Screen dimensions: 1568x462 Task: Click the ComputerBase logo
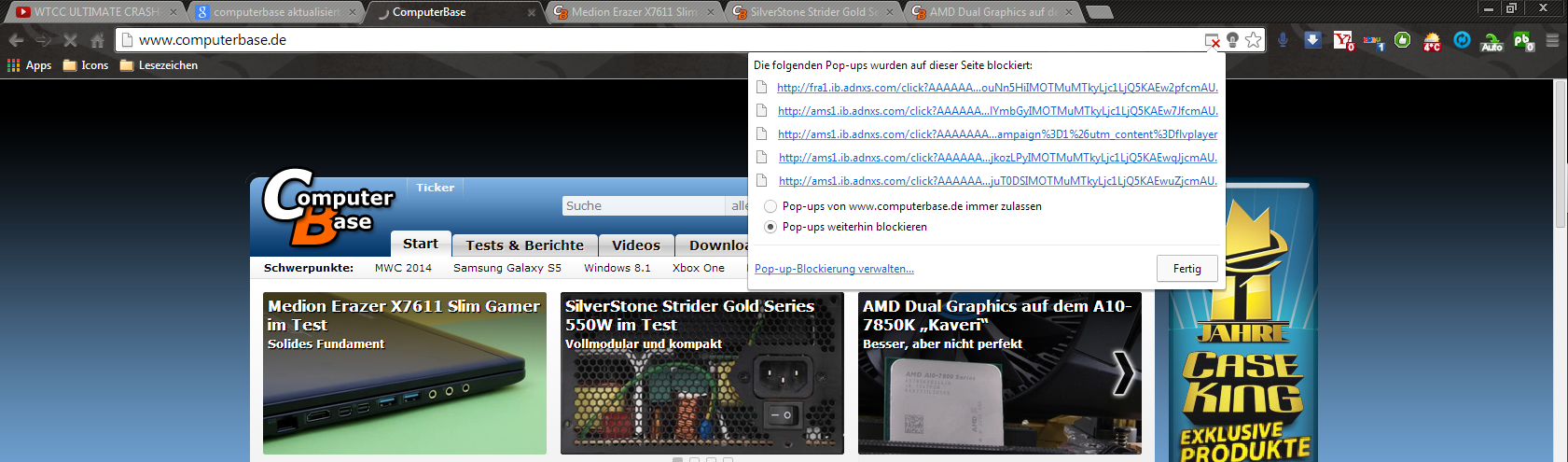pos(326,207)
